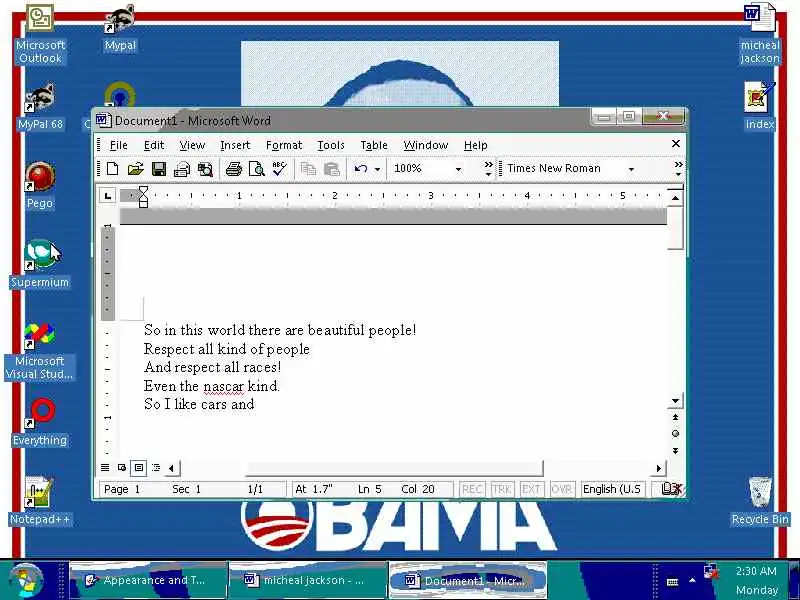Switch to Outline view button
Screen dimensions: 800x600
click(156, 467)
